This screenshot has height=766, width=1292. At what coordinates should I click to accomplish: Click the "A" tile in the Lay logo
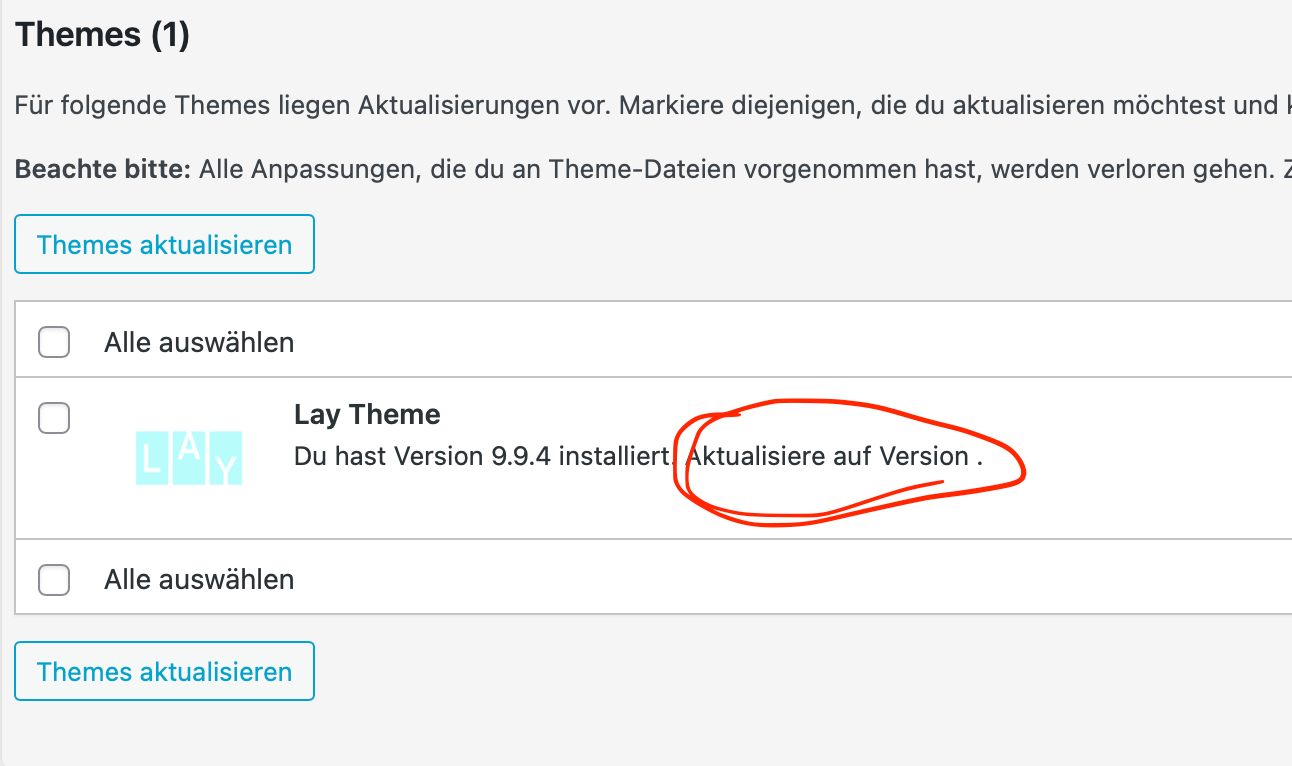[x=189, y=453]
